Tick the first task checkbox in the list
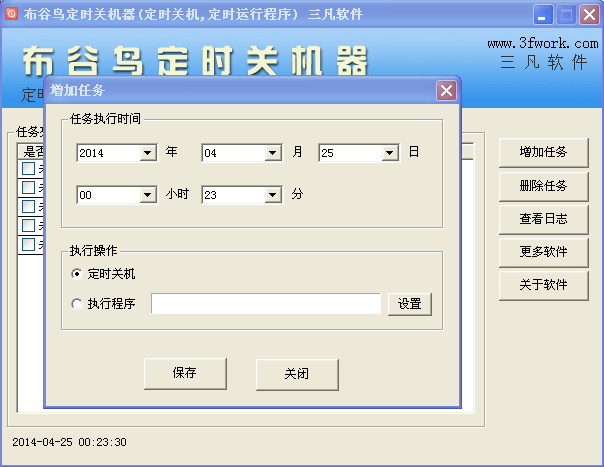Viewport: 604px width, 467px height. (x=28, y=168)
